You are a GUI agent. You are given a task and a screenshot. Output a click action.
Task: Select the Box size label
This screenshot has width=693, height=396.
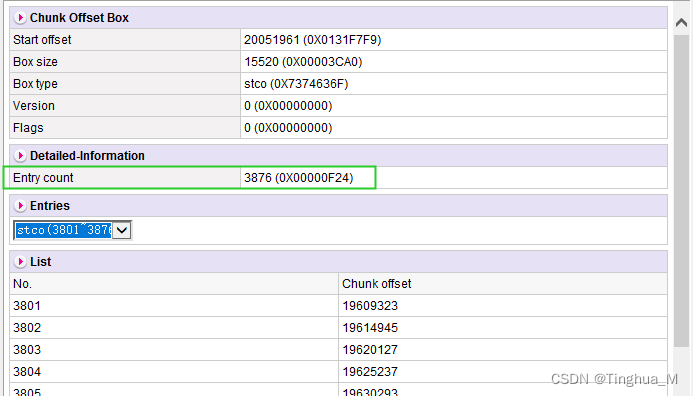[x=35, y=62]
